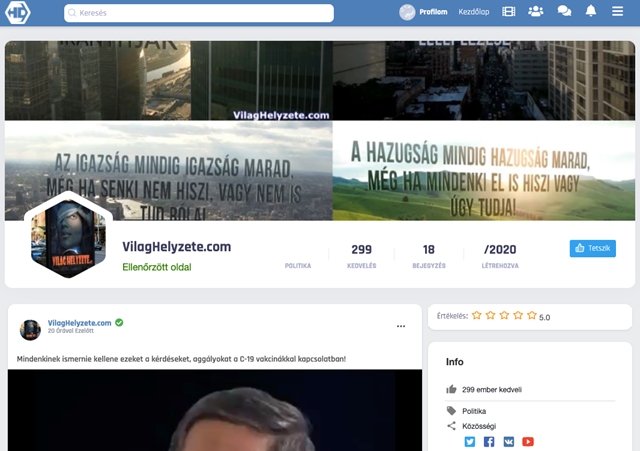Click the Tetszik like button

(x=593, y=248)
